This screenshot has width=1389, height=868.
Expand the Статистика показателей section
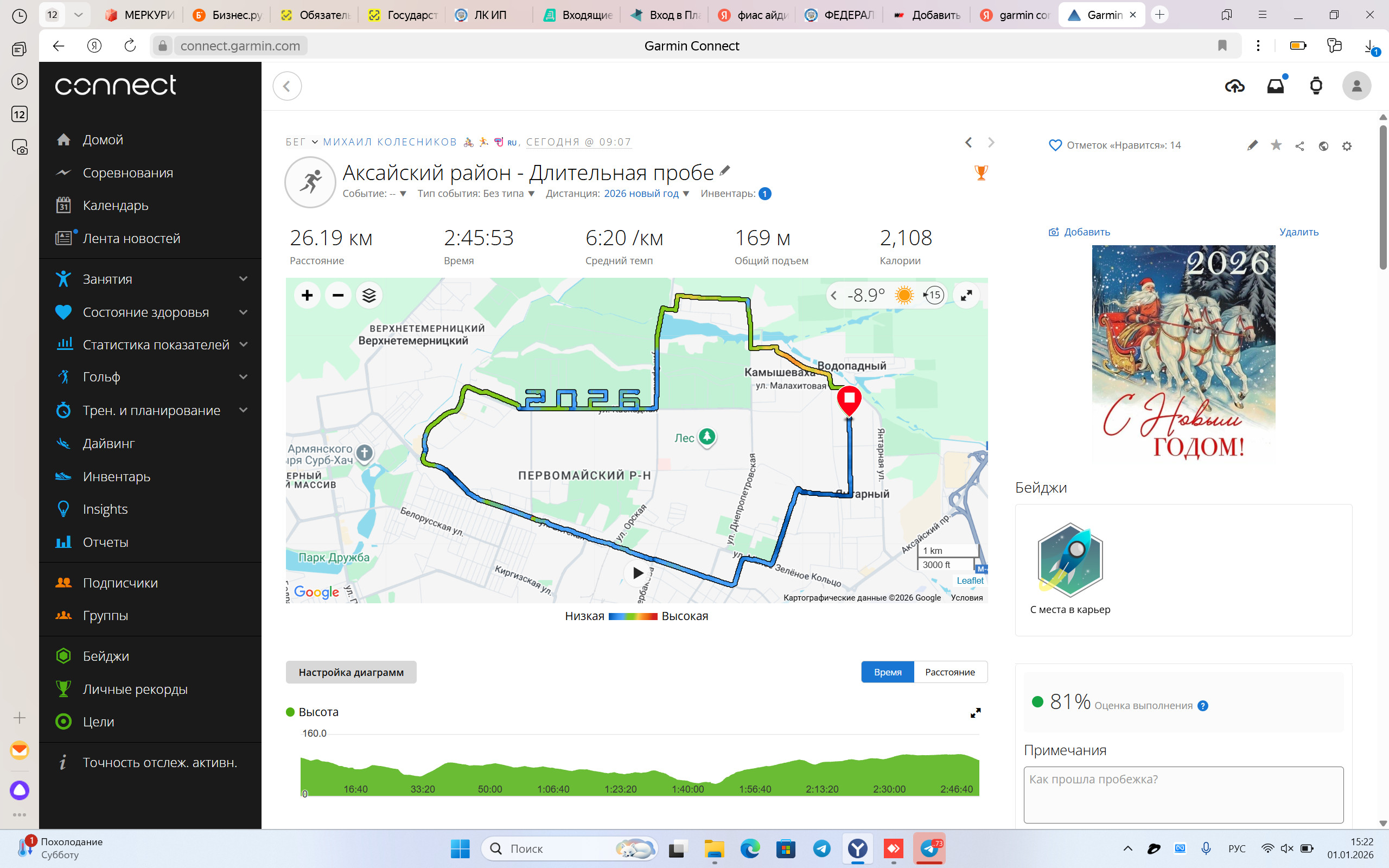pos(244,344)
